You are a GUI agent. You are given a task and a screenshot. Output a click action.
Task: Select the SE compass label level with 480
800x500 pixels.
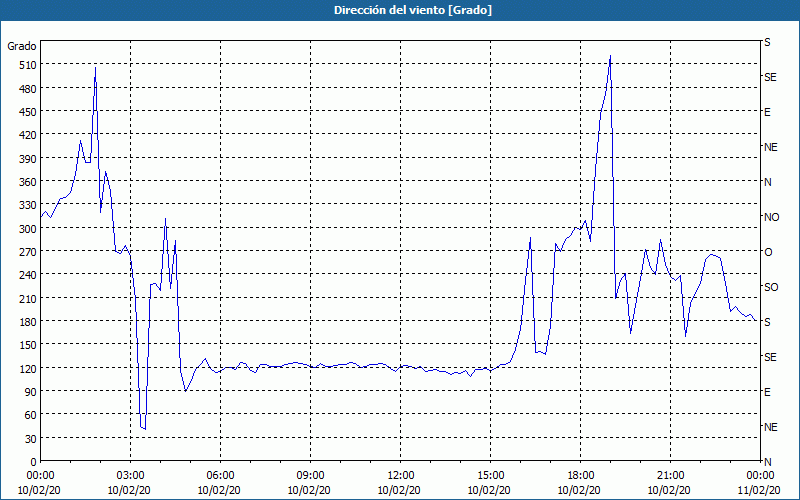(x=770, y=77)
